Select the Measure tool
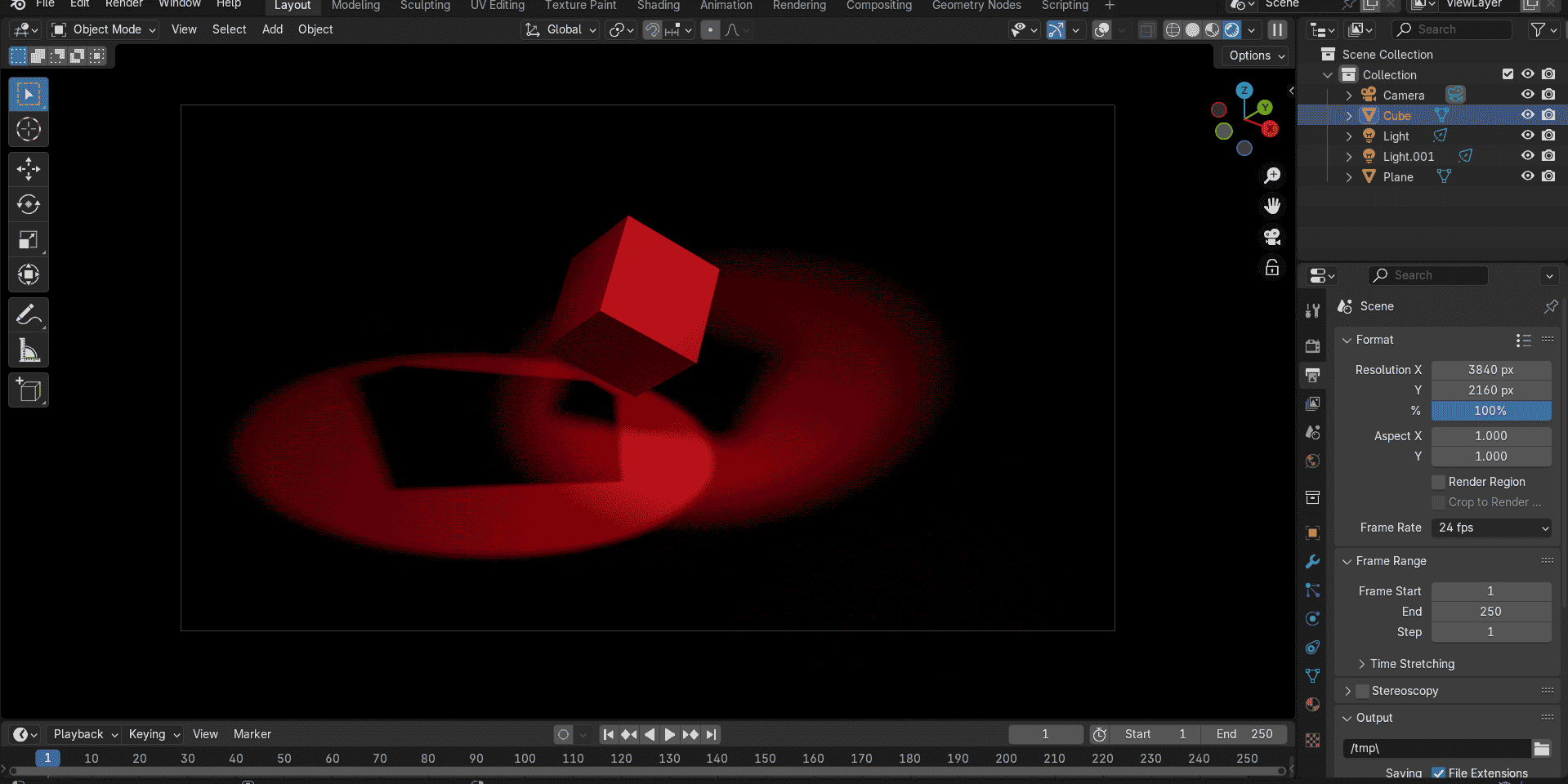This screenshot has width=1568, height=784. 29,350
